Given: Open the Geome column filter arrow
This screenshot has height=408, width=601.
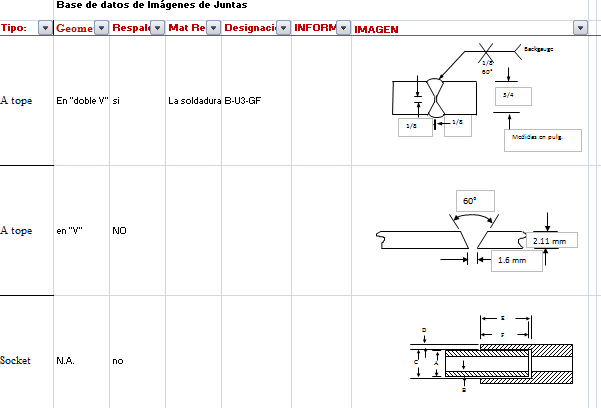Looking at the screenshot, I should tap(102, 28).
